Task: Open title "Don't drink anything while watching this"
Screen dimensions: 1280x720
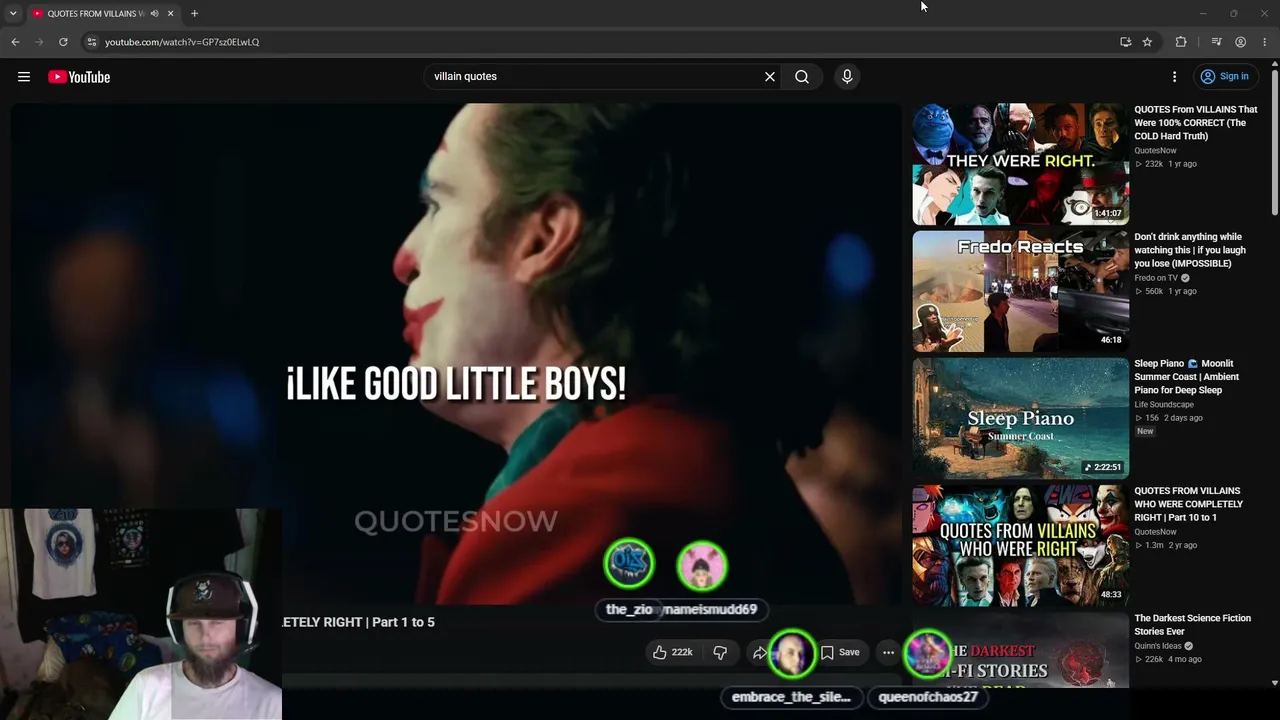Action: 1190,250
